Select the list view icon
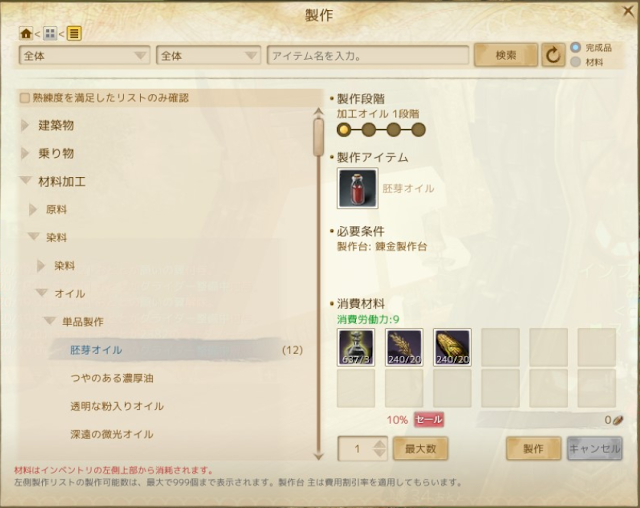This screenshot has height=508, width=640. click(x=74, y=33)
